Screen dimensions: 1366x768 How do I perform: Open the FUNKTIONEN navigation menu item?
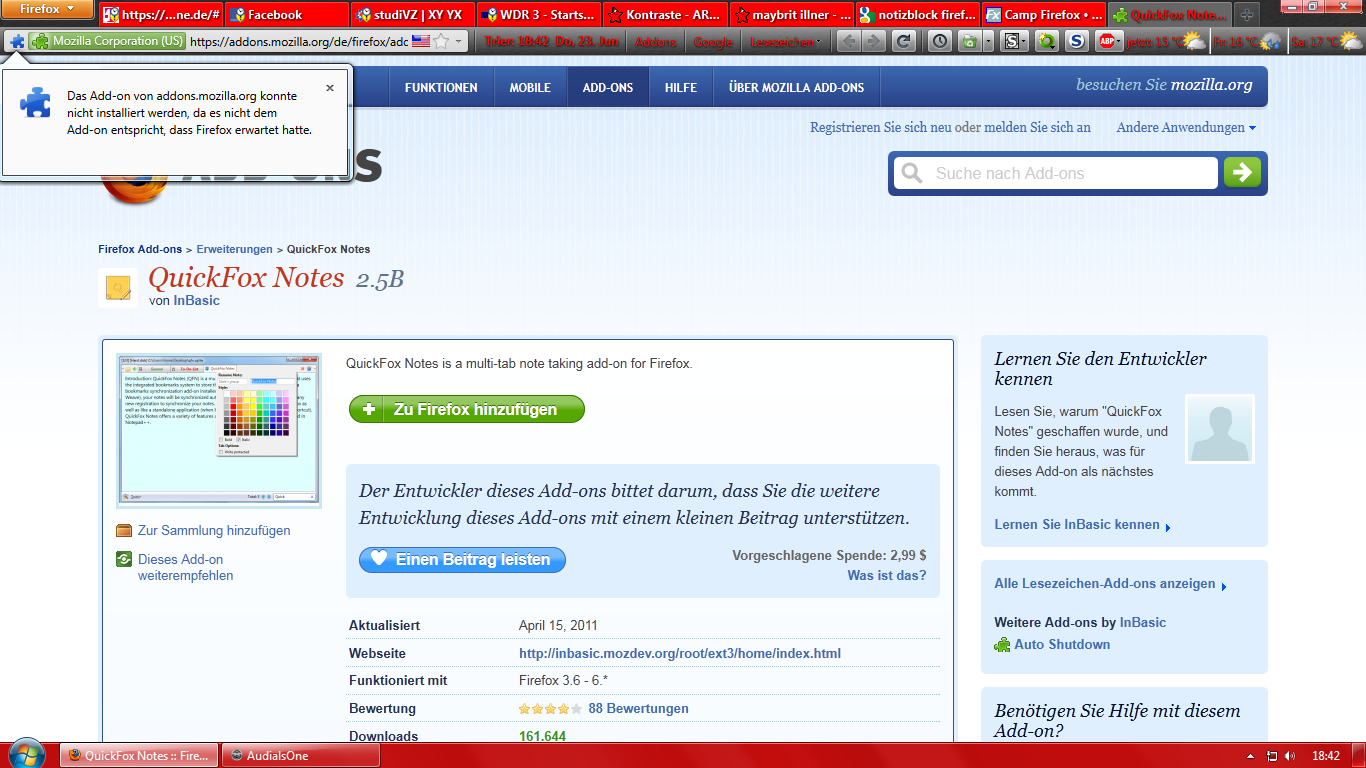pos(441,87)
